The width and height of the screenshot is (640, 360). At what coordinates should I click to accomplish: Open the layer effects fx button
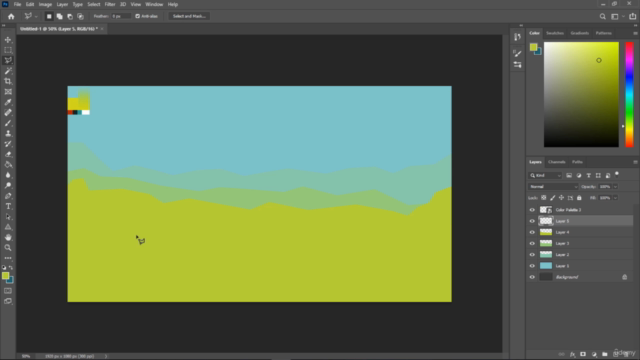click(572, 354)
